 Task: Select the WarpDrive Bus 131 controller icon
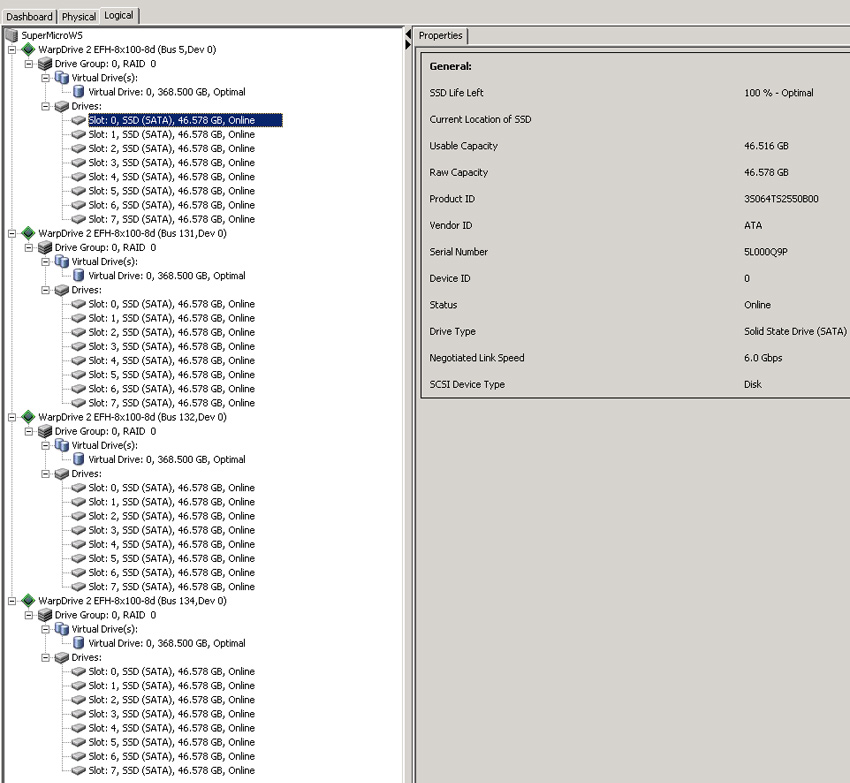click(28, 234)
